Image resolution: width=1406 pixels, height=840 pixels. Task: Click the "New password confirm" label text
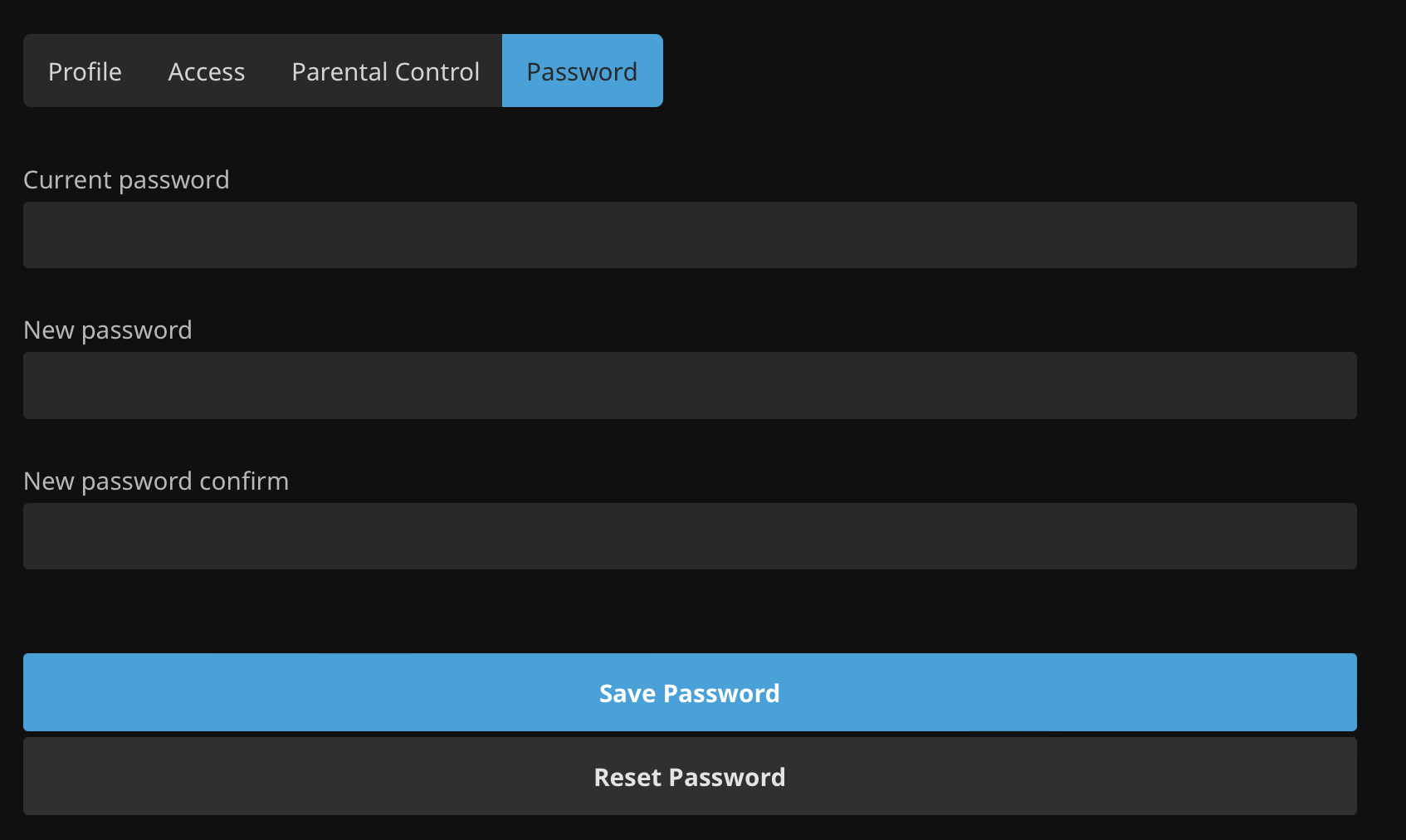click(156, 481)
